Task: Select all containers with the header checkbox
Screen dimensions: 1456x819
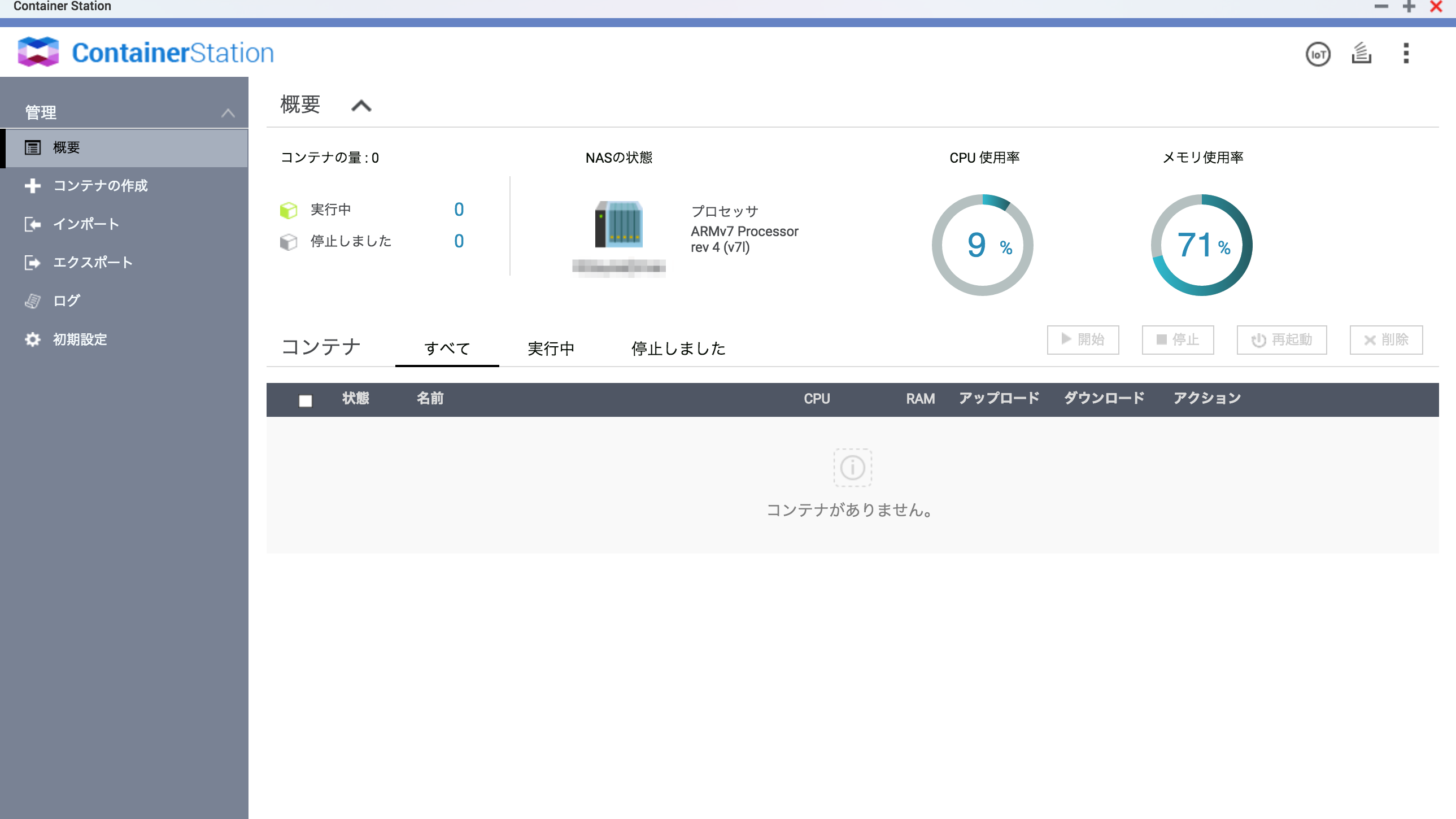Action: (305, 400)
